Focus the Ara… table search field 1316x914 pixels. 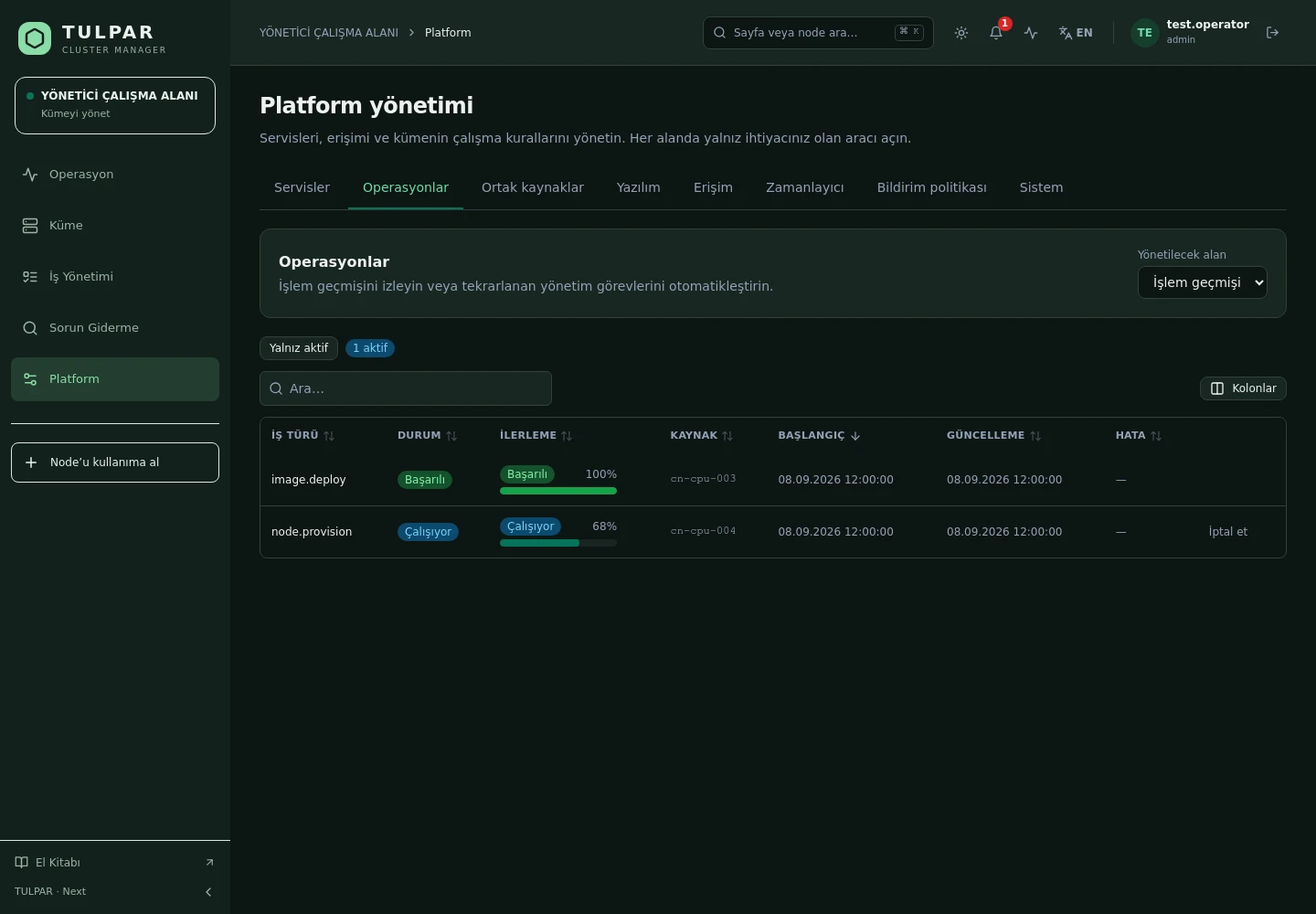[406, 388]
